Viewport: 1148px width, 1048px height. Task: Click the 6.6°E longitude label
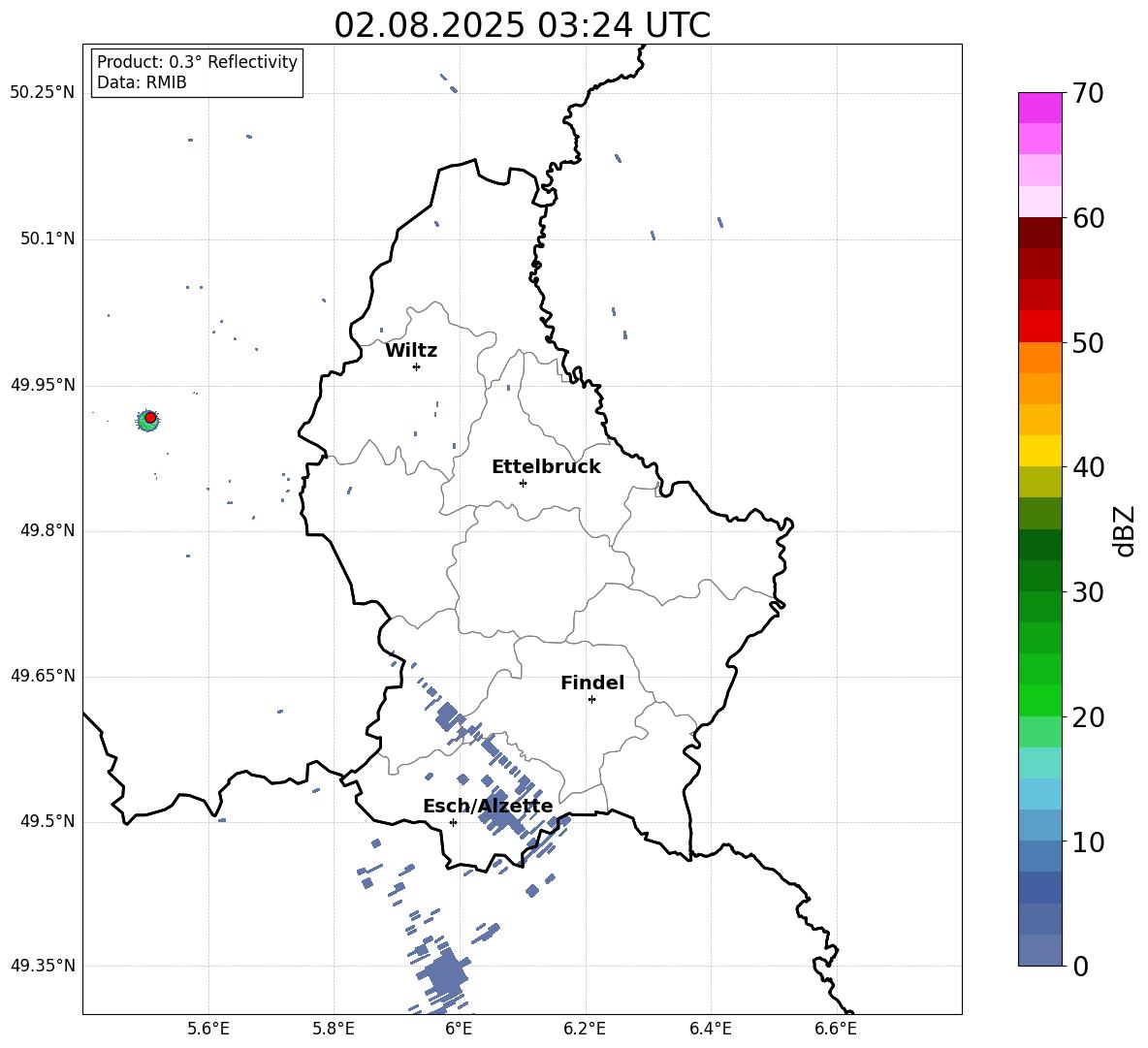pyautogui.click(x=836, y=1029)
